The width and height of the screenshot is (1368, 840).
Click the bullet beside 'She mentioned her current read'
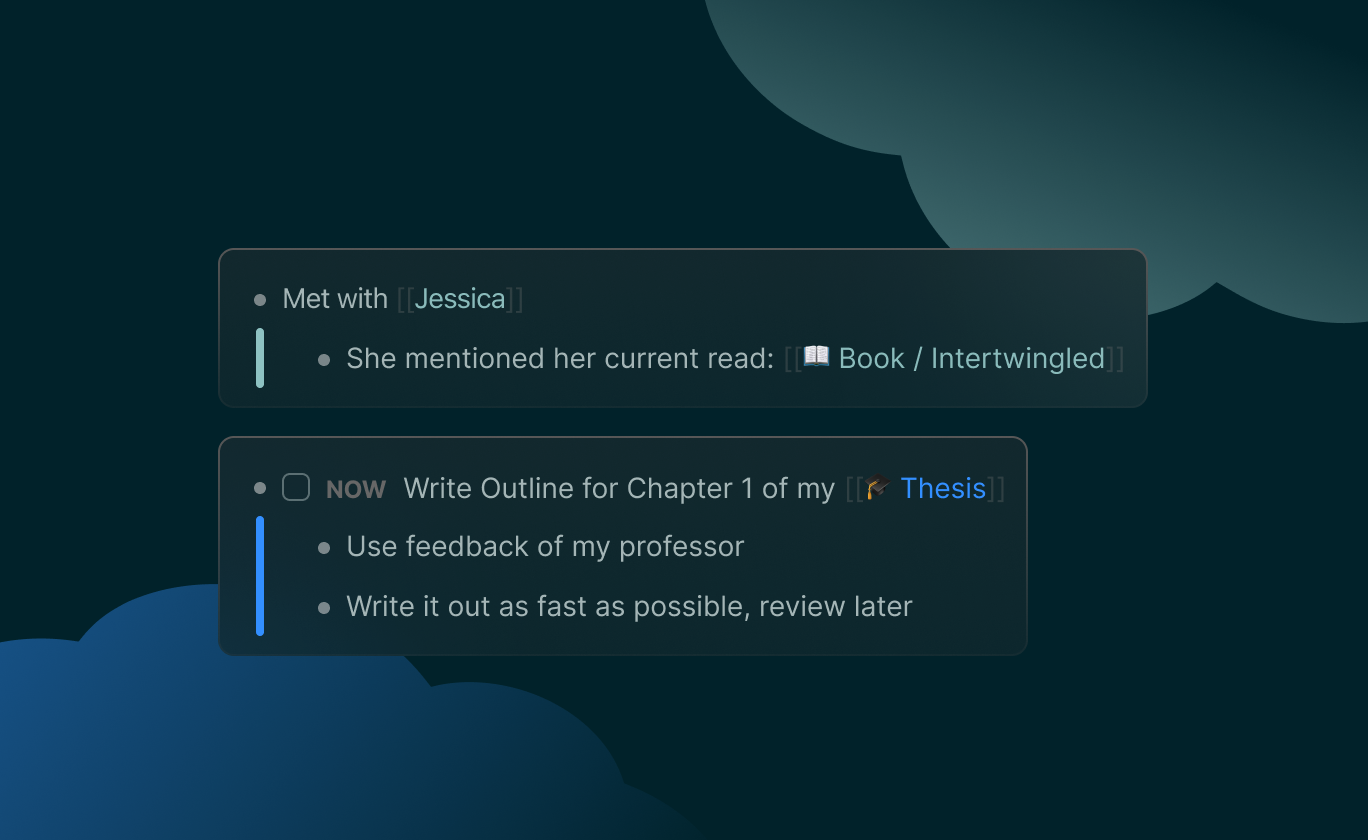tap(324, 358)
